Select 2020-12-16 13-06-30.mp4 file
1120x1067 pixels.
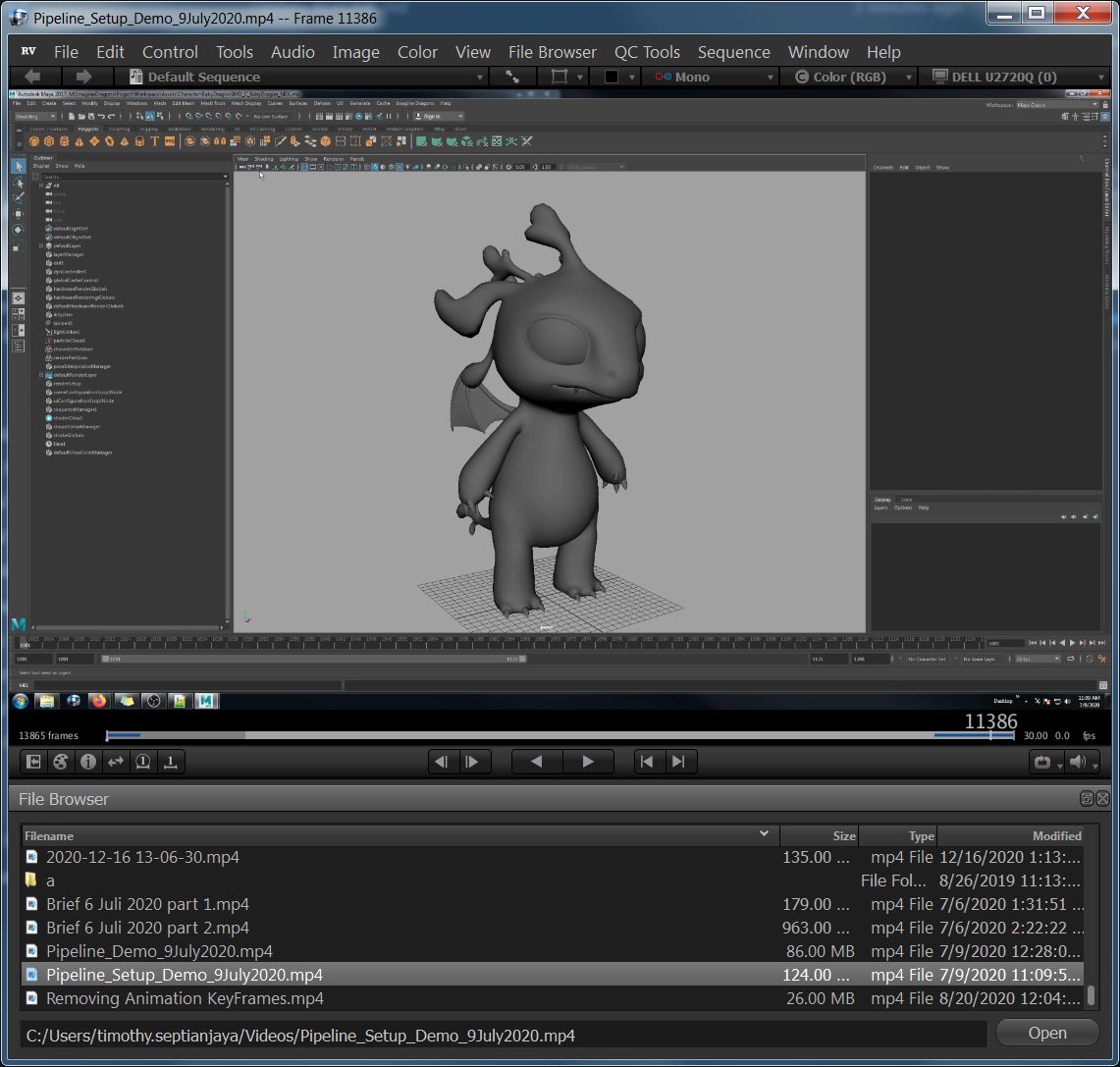pyautogui.click(x=552, y=857)
